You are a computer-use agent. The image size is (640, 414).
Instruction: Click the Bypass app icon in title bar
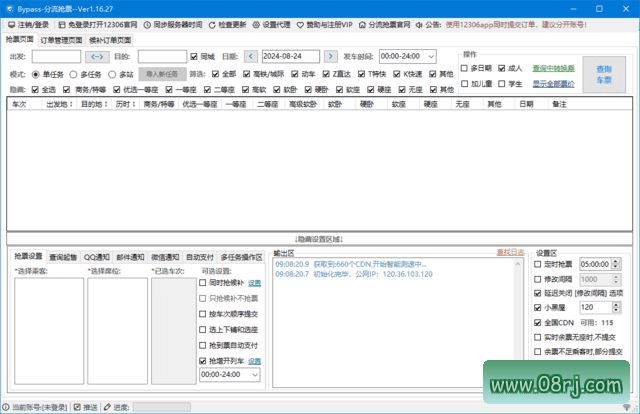[10, 9]
